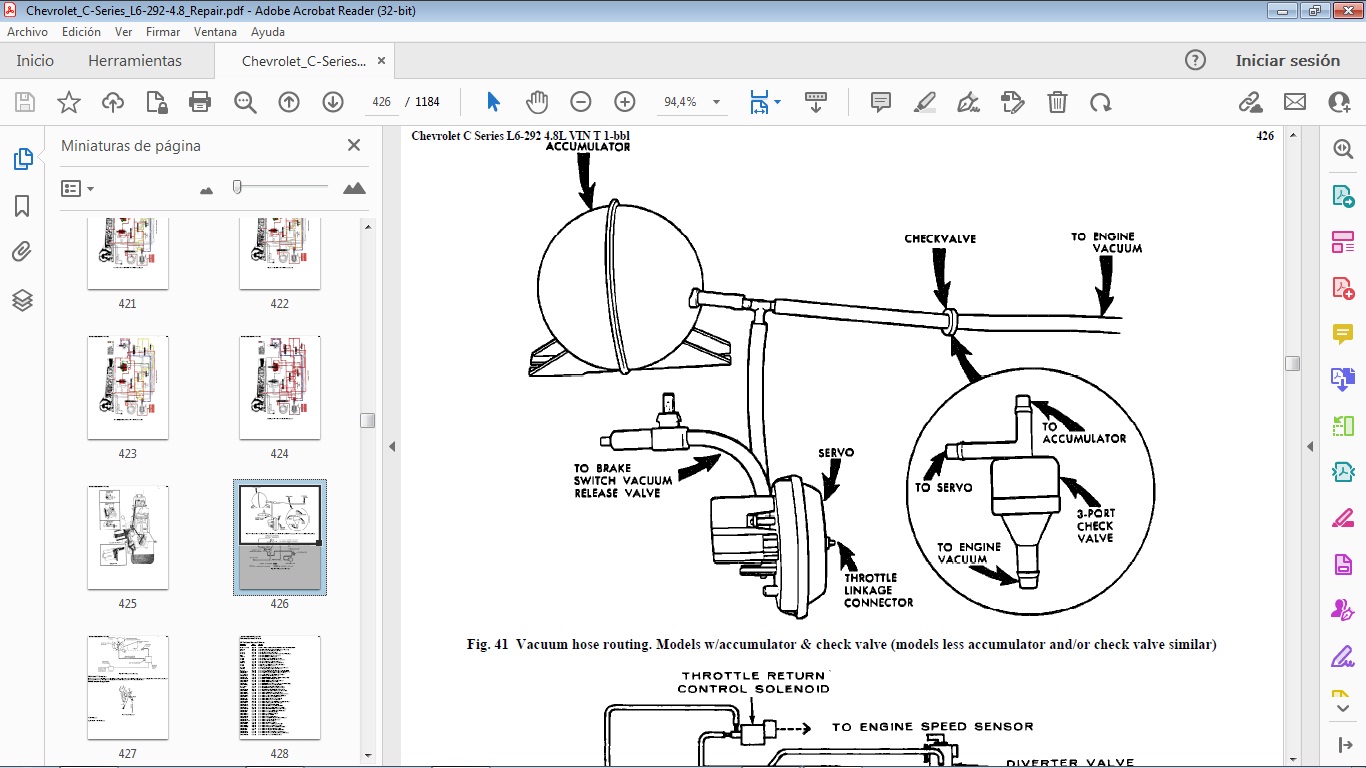Adjust the thumbnail size slider
This screenshot has width=1366, height=768.
[x=237, y=187]
